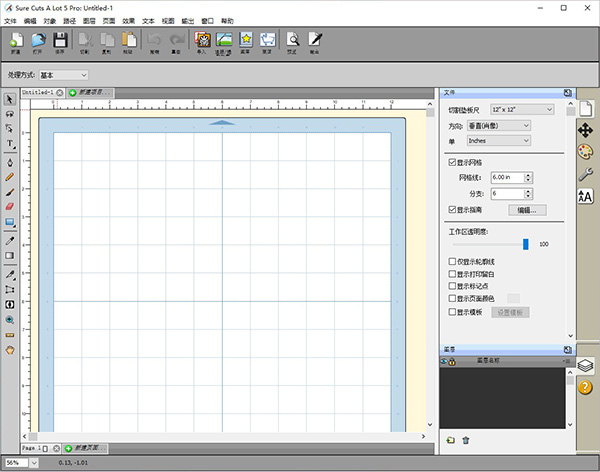Screen dimensions: 600x472
Task: Click the orange help question mark icon
Action: pyautogui.click(x=585, y=387)
